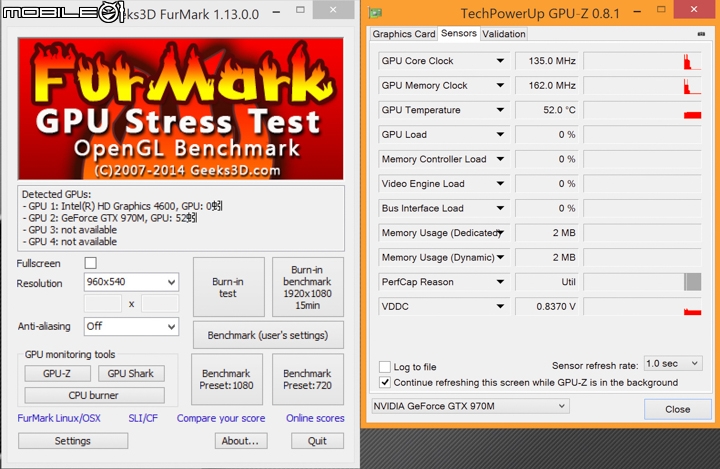Run Benchmark Preset:1080

pyautogui.click(x=227, y=379)
